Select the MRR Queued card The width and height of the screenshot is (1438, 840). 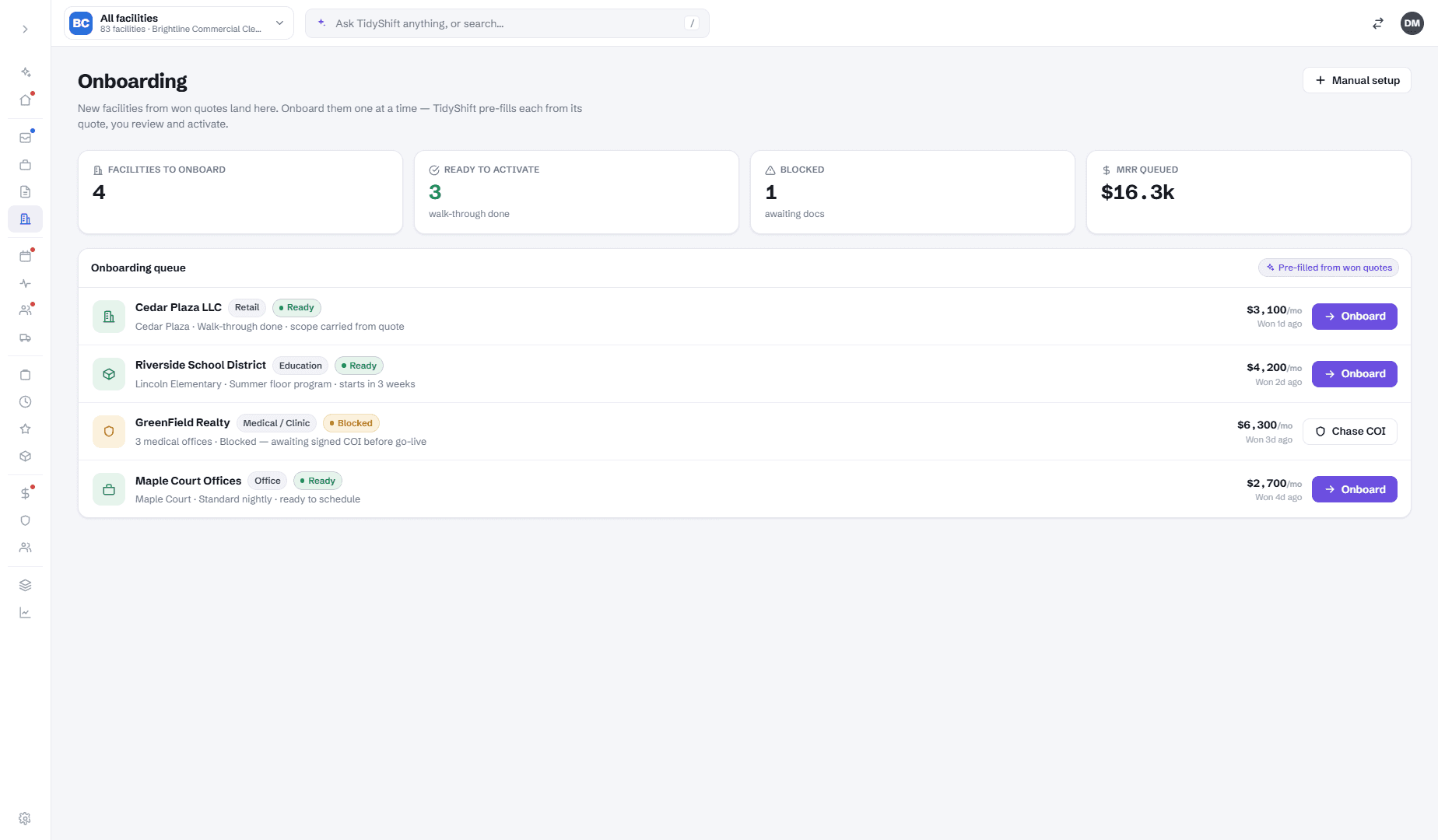tap(1248, 192)
